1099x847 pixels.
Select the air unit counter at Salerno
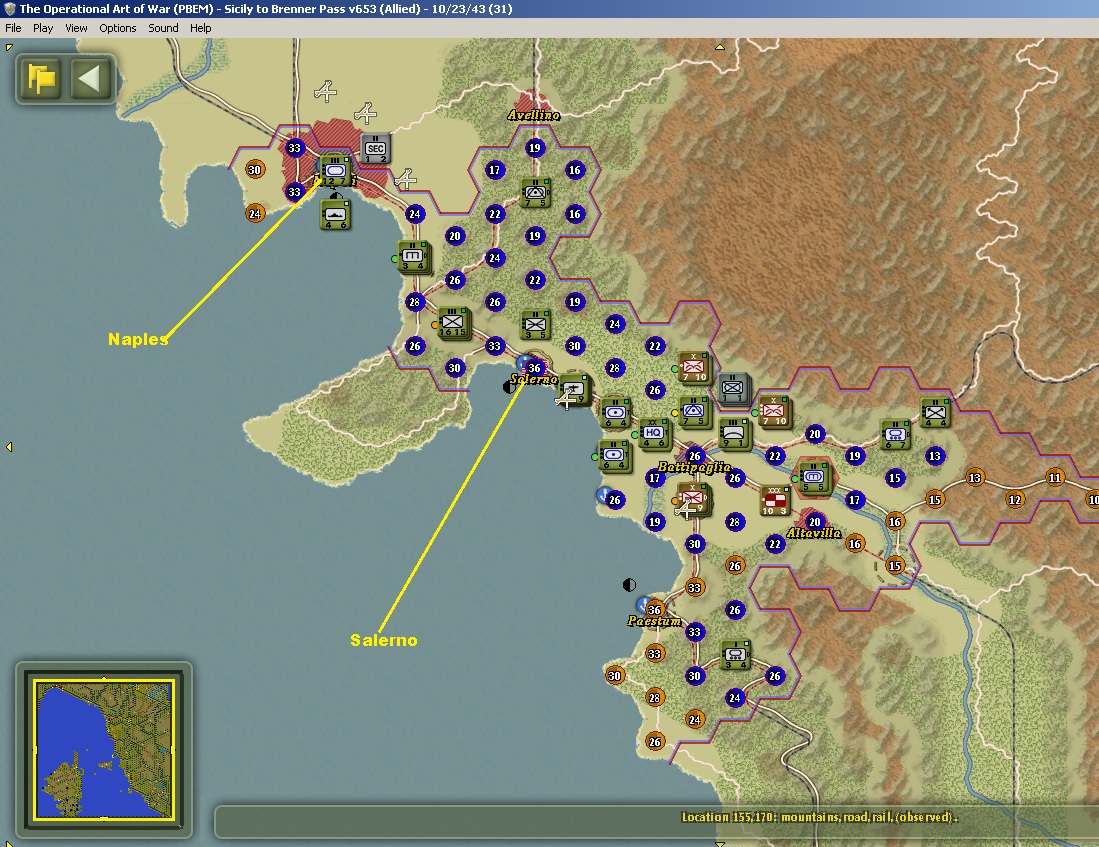click(x=575, y=391)
